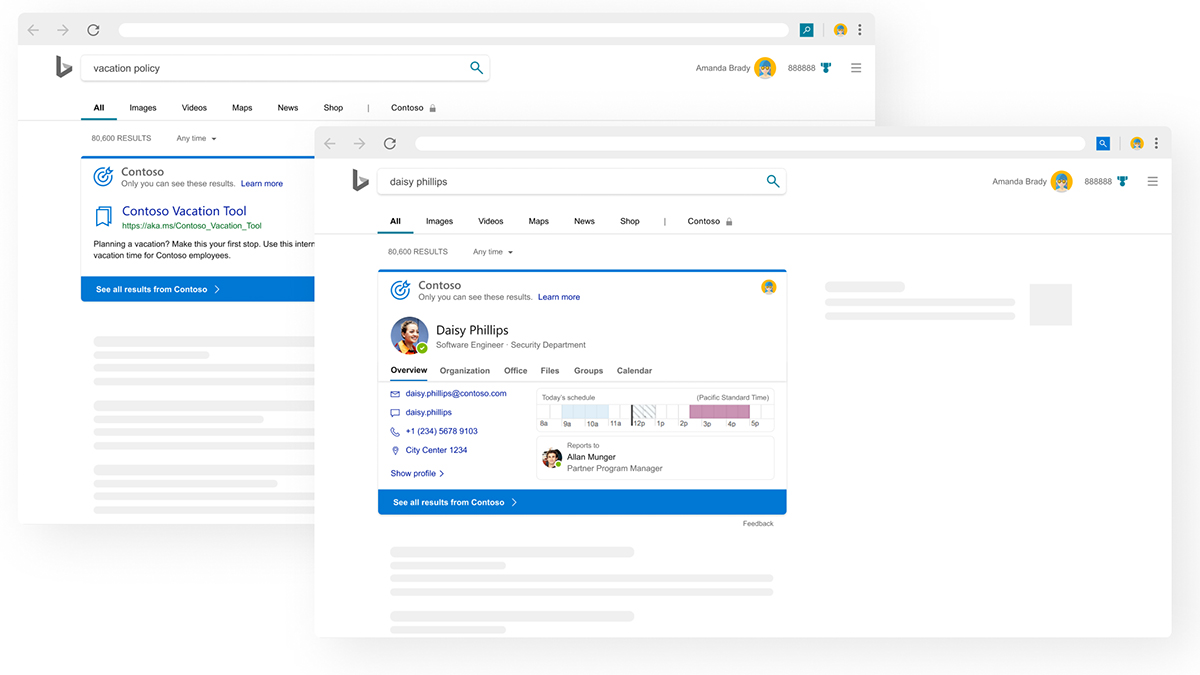The width and height of the screenshot is (1200, 675).
Task: Click address bar in front browser window
Action: click(750, 144)
